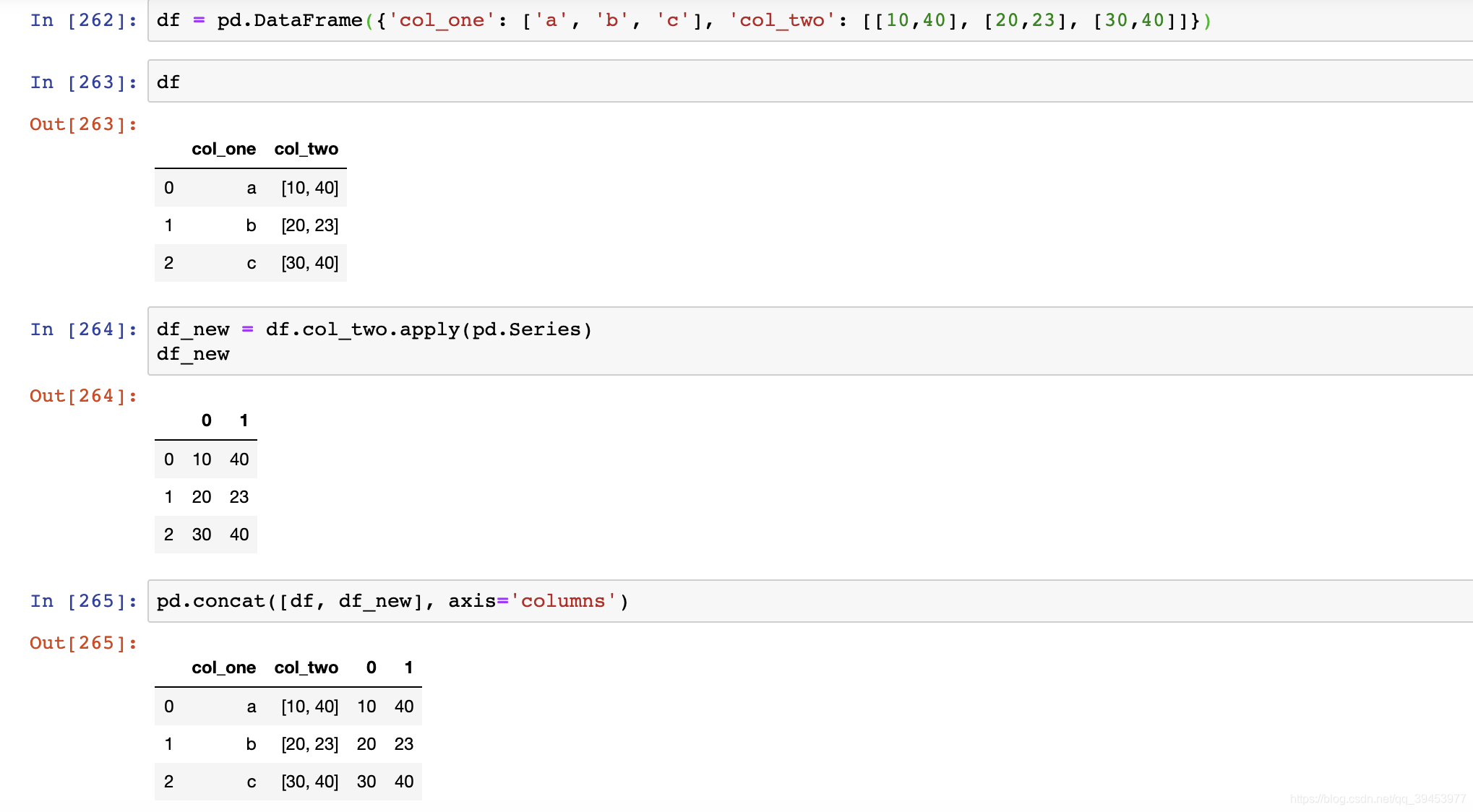Click inside the df_new apply(pd.Series) cell

point(795,341)
